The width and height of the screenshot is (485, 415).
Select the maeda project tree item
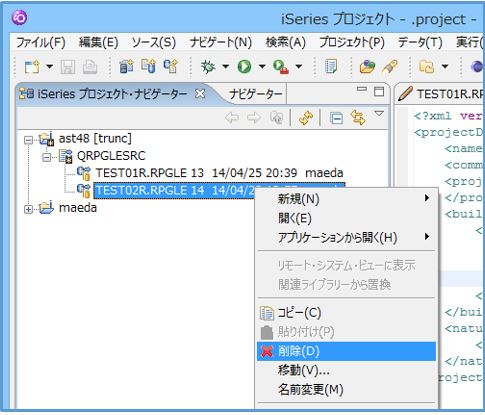pos(78,208)
